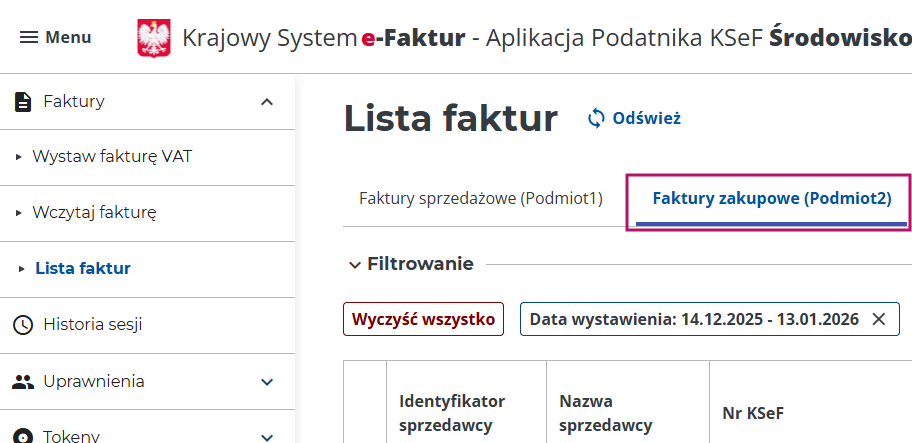The height and width of the screenshot is (443, 912).
Task: Click the Uprawnienia people icon
Action: click(x=22, y=381)
